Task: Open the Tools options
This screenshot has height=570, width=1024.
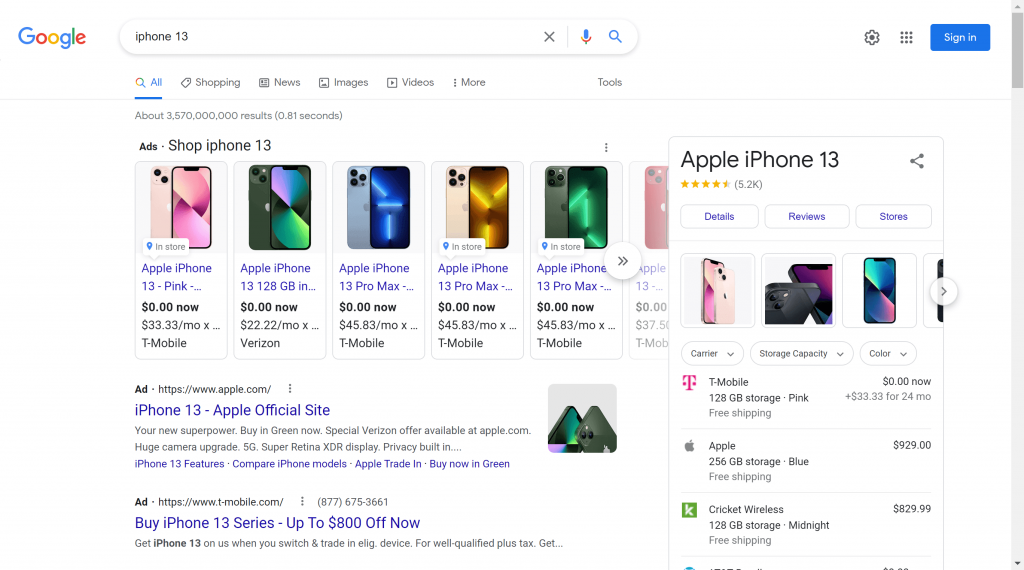Action: pos(609,82)
